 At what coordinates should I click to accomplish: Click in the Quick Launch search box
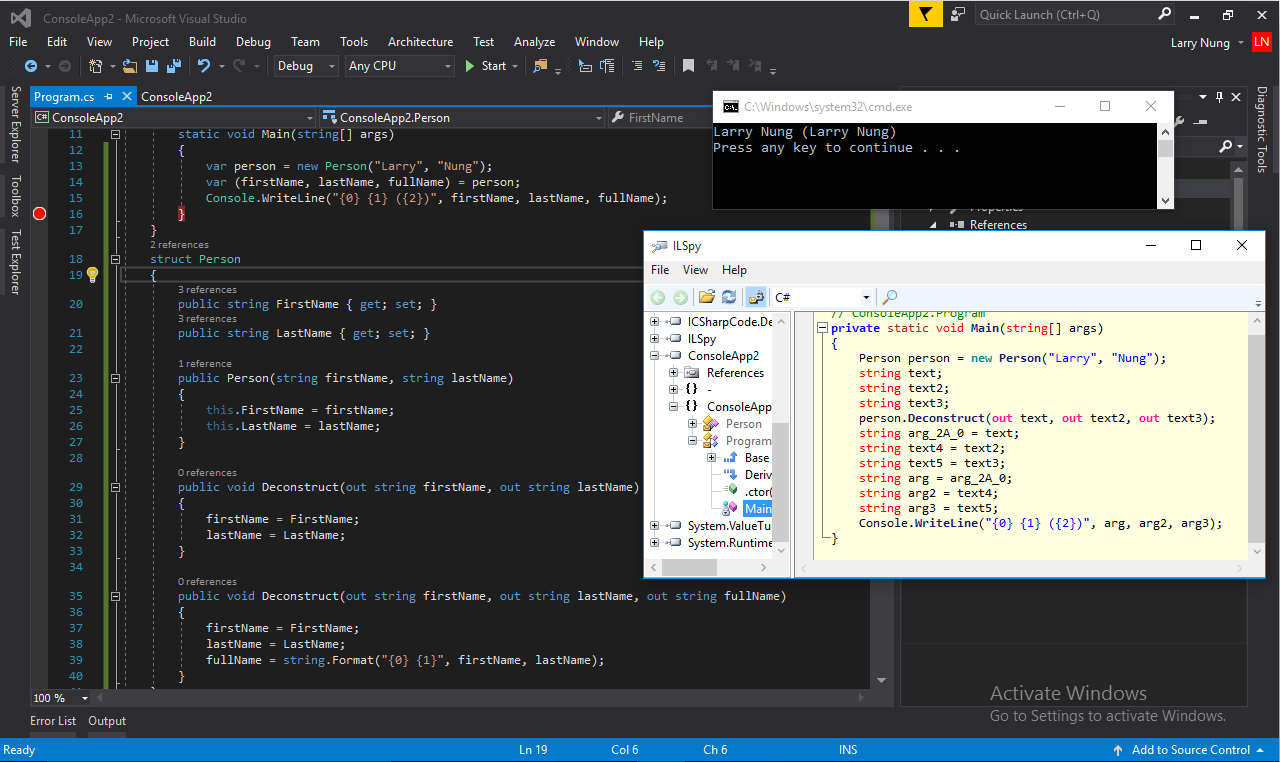coord(1065,14)
